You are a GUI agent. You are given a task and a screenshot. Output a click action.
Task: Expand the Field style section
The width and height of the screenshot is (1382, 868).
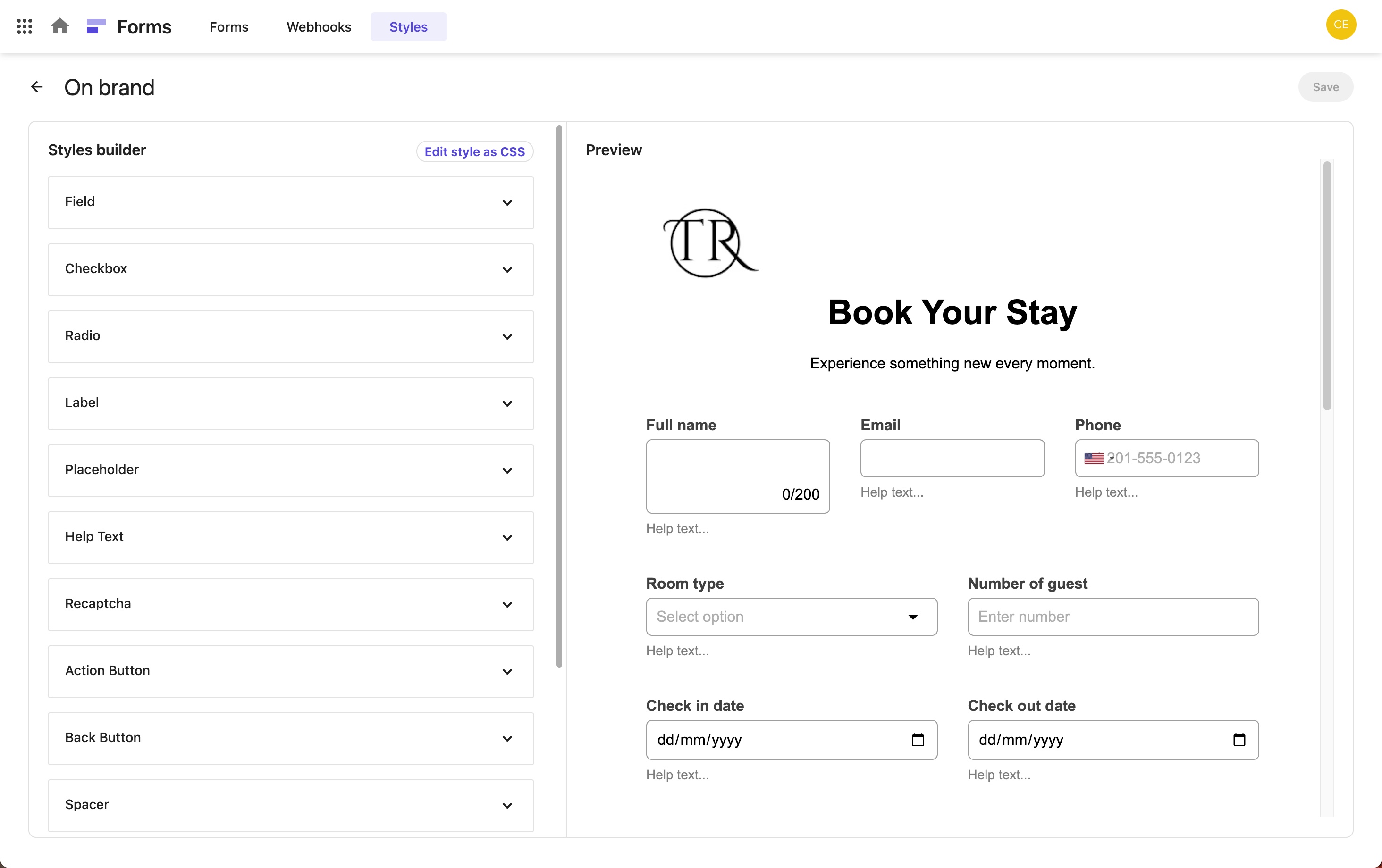point(290,202)
